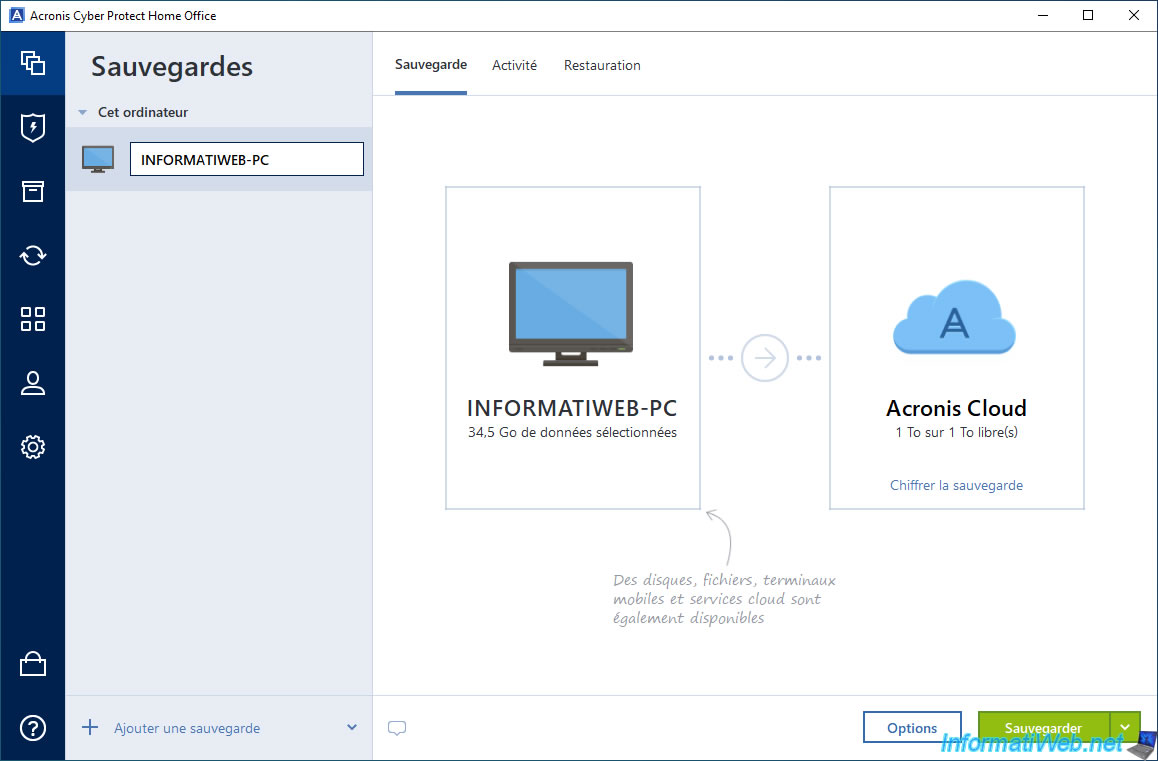This screenshot has height=761, width=1158.
Task: Click the plus icon to add backup
Action: click(x=89, y=728)
